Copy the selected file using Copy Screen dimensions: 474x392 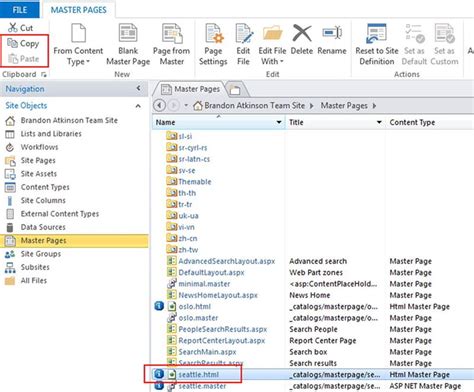(23, 43)
